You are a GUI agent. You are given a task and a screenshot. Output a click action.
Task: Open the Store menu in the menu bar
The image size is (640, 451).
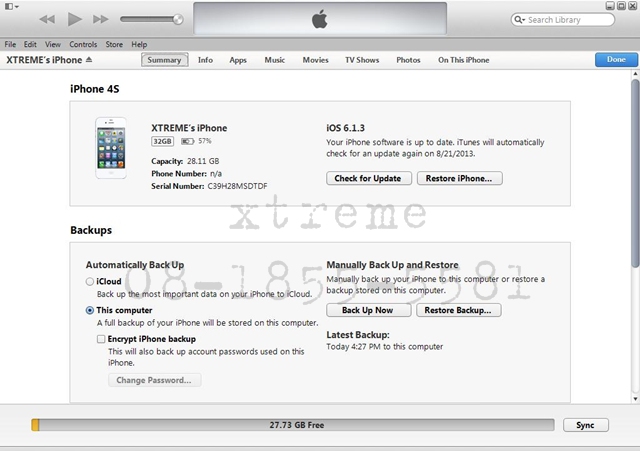tap(114, 45)
